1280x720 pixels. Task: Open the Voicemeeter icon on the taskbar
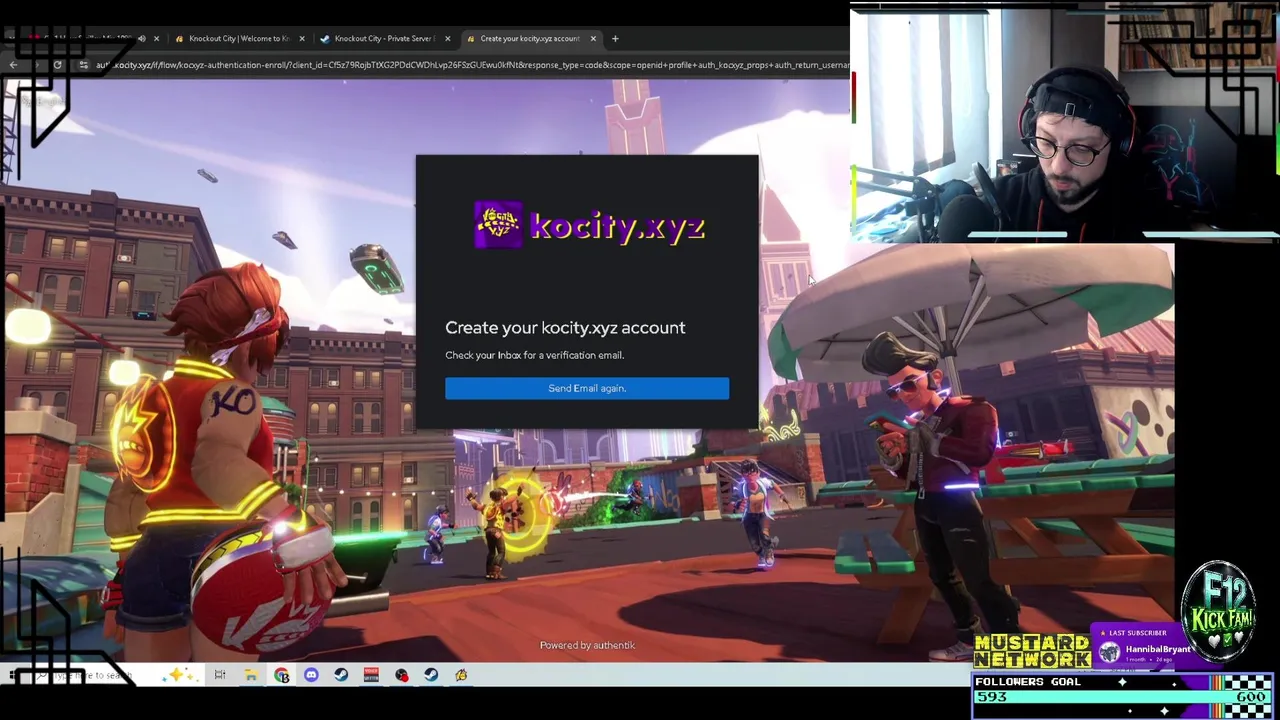(x=371, y=675)
